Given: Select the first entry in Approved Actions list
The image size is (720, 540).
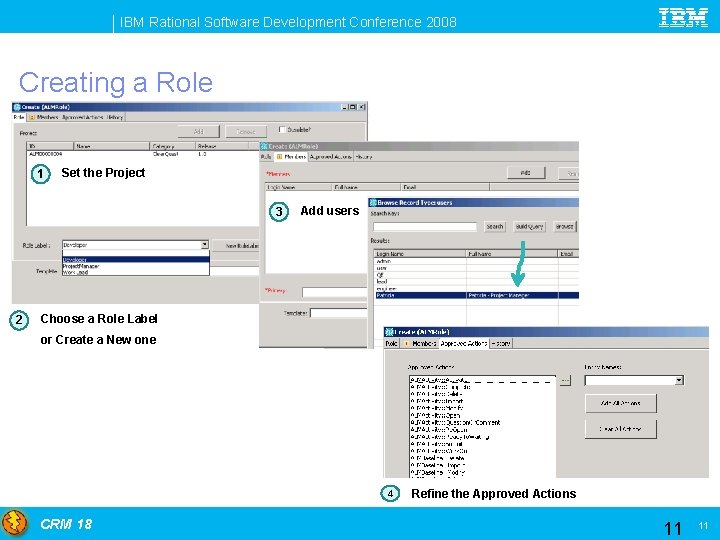Looking at the screenshot, I should coord(482,380).
